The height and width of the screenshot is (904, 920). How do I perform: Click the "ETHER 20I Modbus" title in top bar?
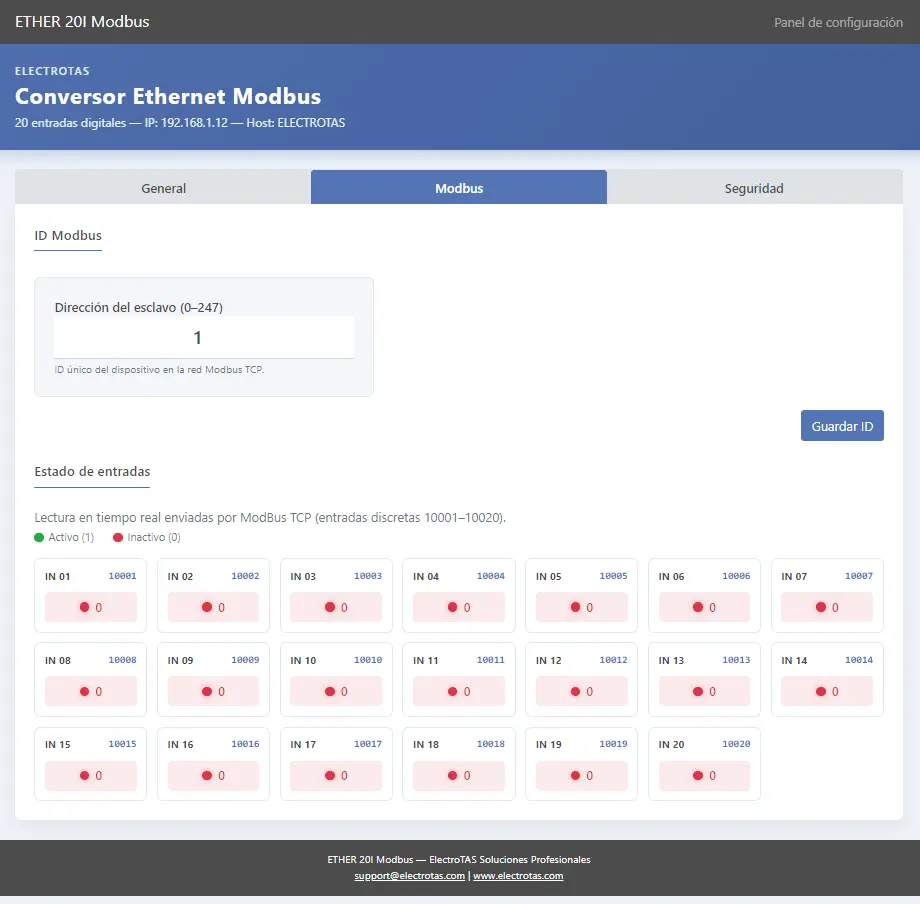pyautogui.click(x=82, y=22)
